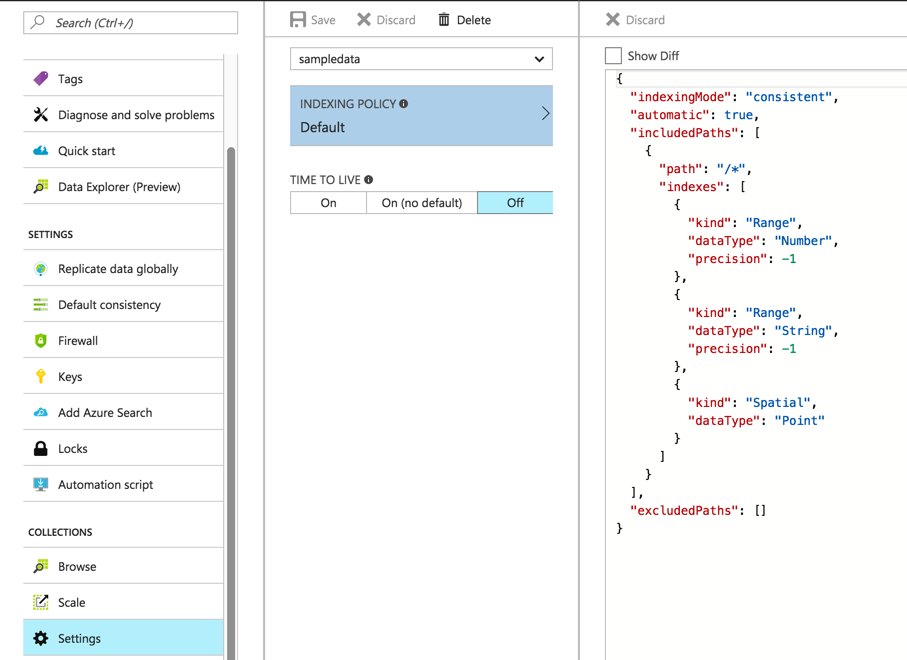Open Diagnose and solve problems

(123, 115)
